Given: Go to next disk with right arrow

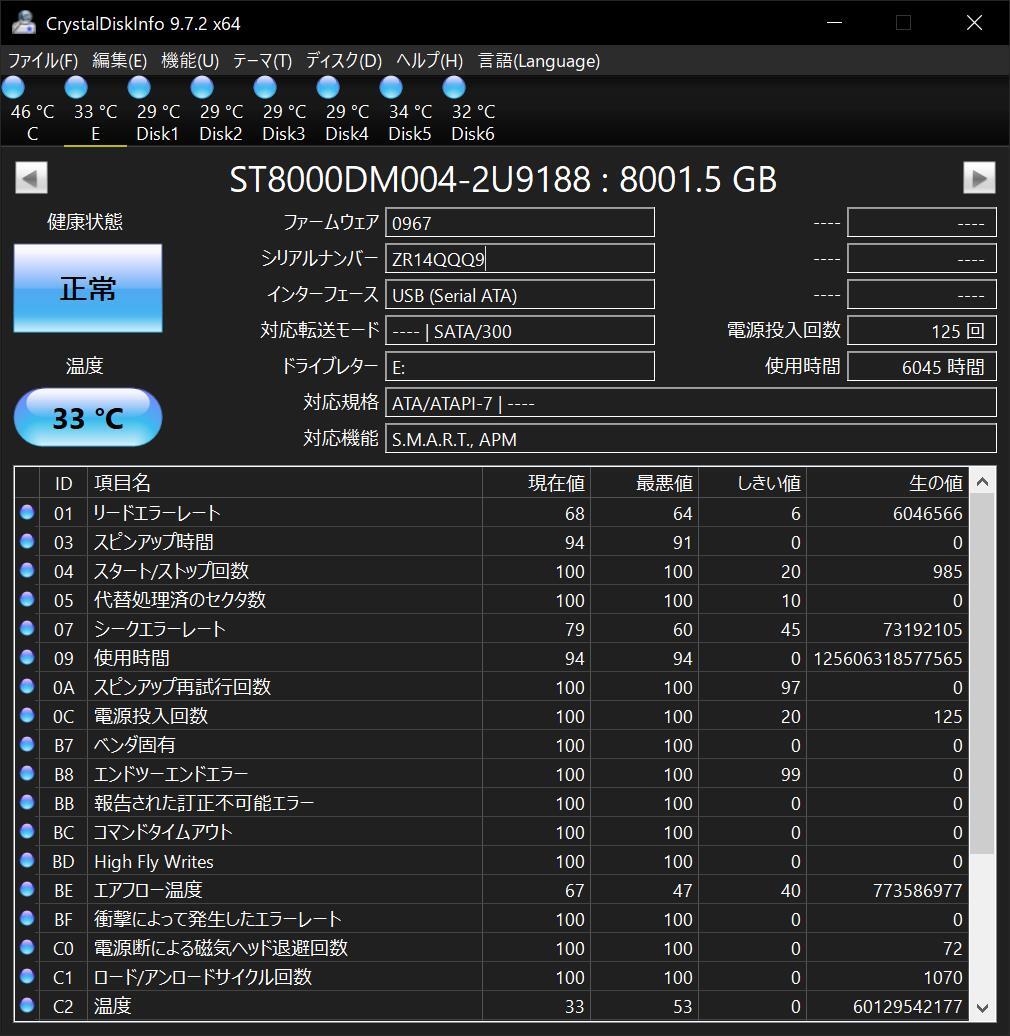Looking at the screenshot, I should point(979,178).
